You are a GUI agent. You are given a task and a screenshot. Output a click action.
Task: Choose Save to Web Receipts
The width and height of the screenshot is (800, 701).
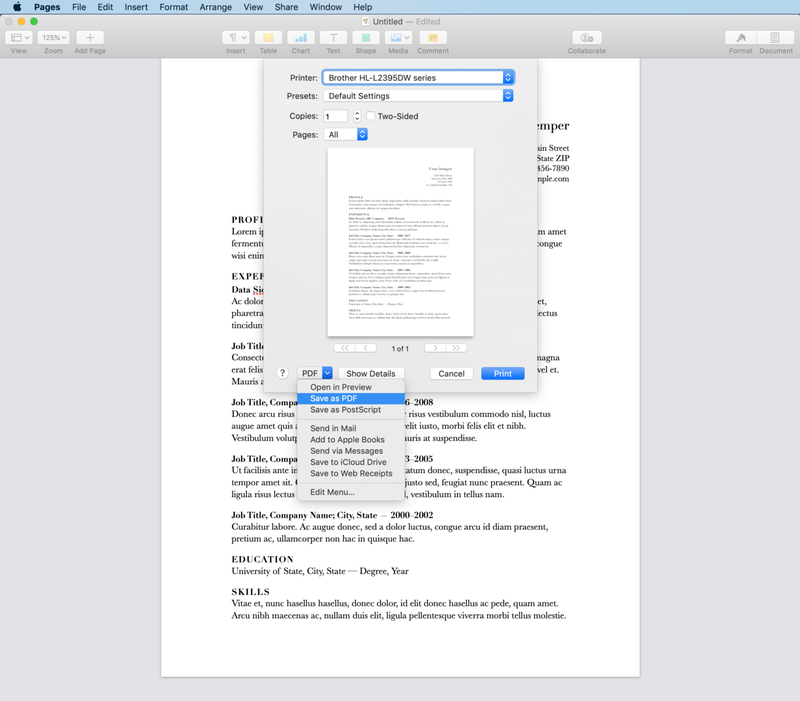tap(351, 473)
